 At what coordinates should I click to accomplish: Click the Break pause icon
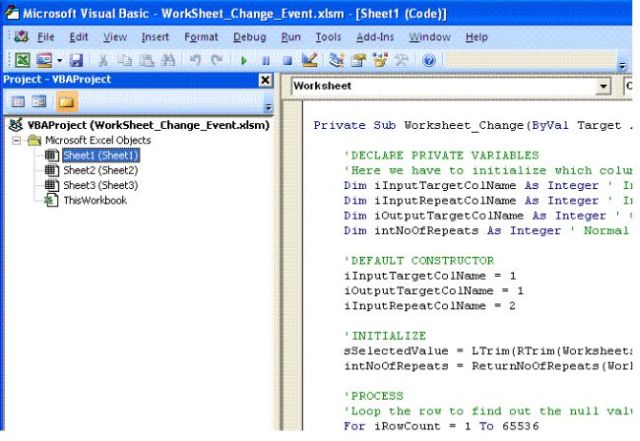[x=266, y=61]
